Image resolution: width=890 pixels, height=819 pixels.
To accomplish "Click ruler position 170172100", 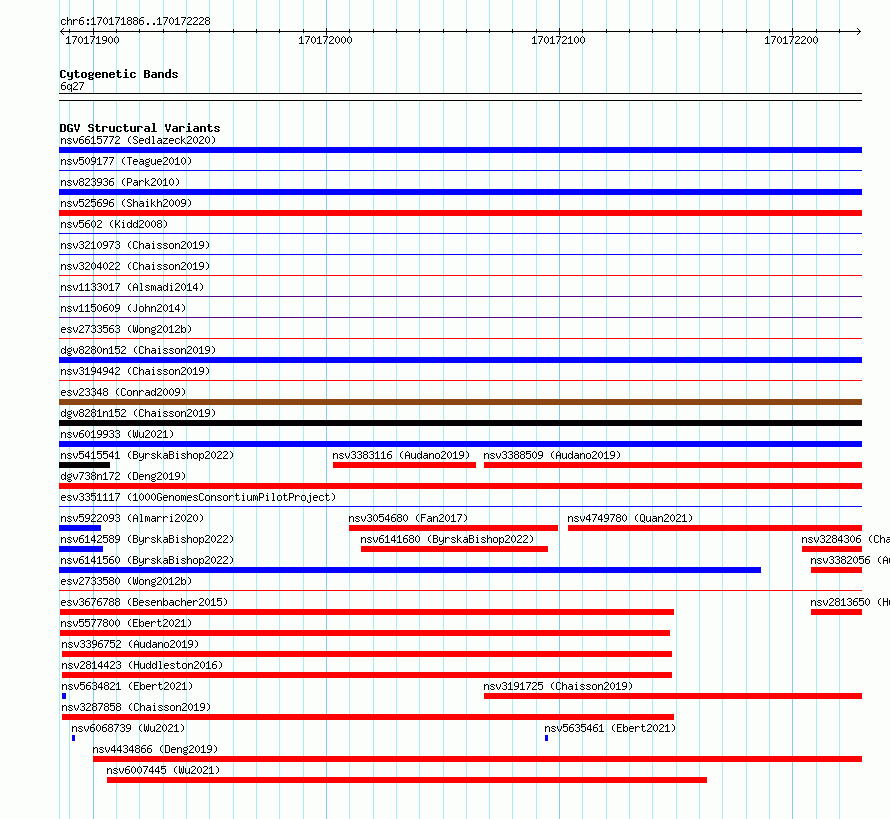I will tap(559, 40).
